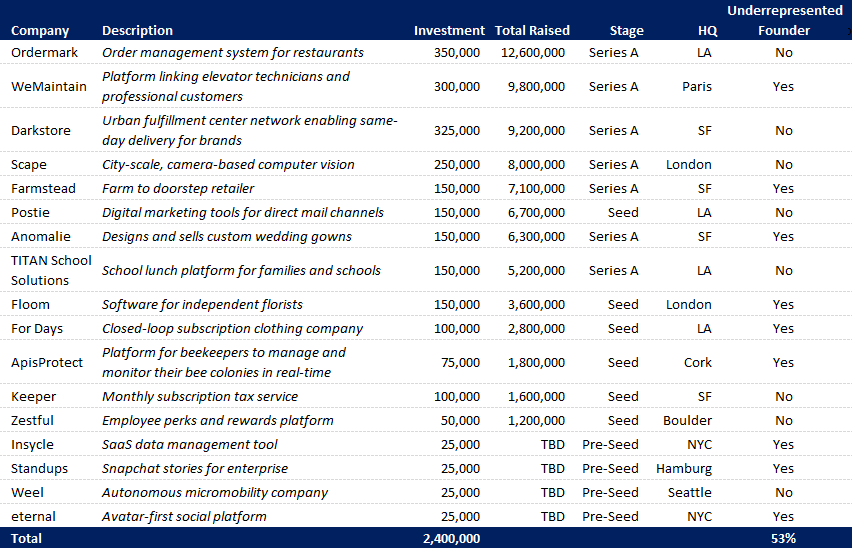Select the Postie company cell
Viewport: 852px width, 548px height.
coord(30,212)
